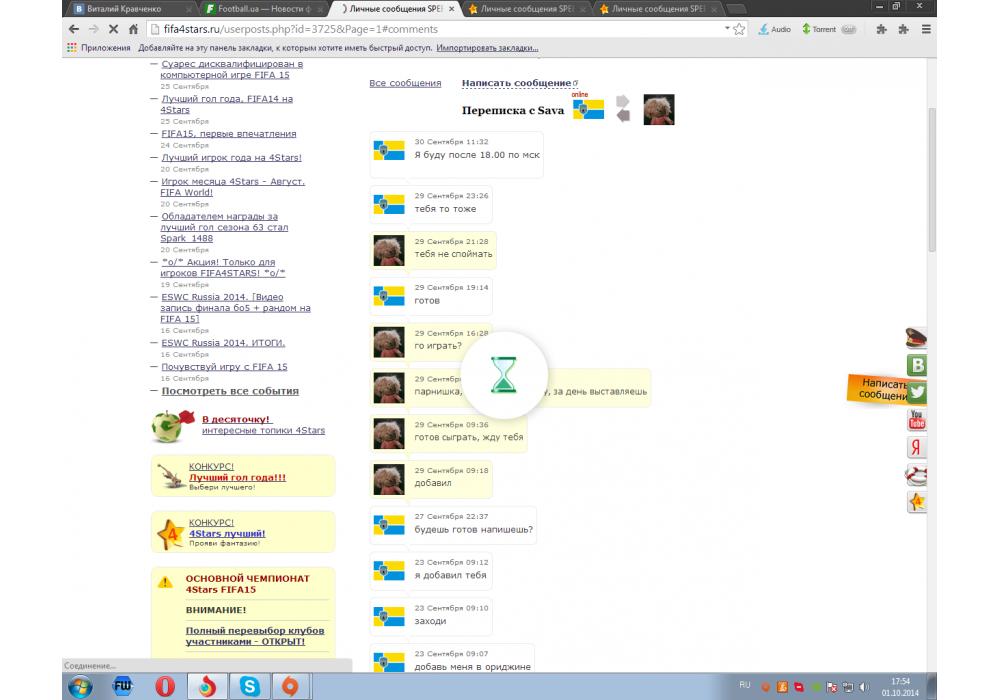
Task: Launch Opera from the taskbar
Action: 165,686
